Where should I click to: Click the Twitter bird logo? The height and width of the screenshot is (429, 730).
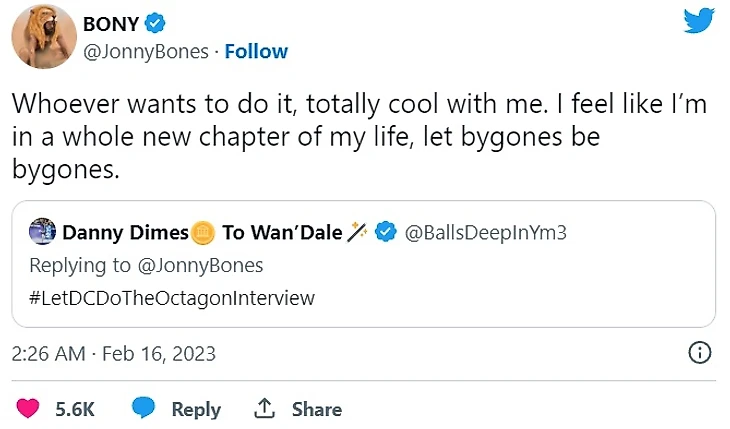[x=699, y=22]
